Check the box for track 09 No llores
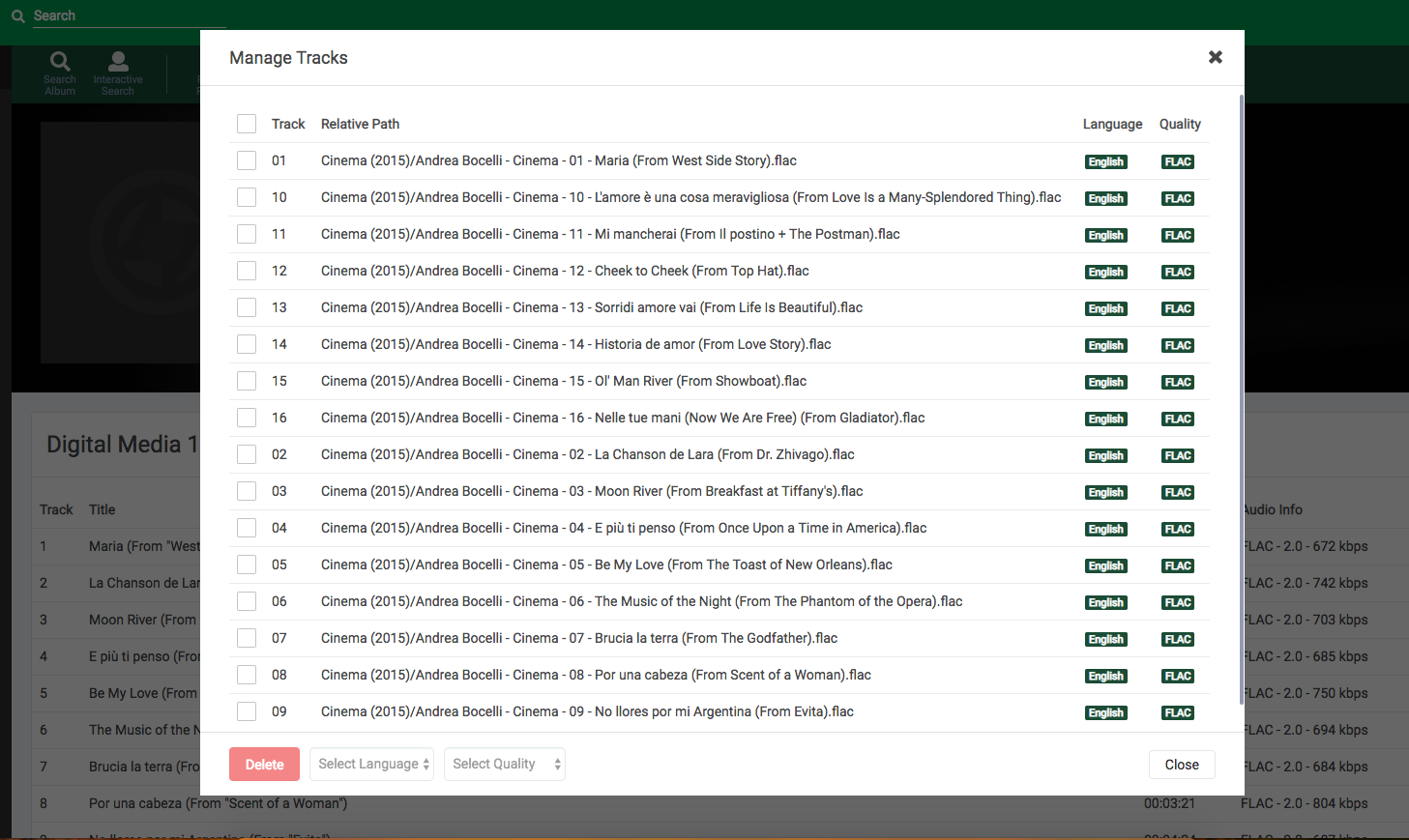 coord(247,711)
